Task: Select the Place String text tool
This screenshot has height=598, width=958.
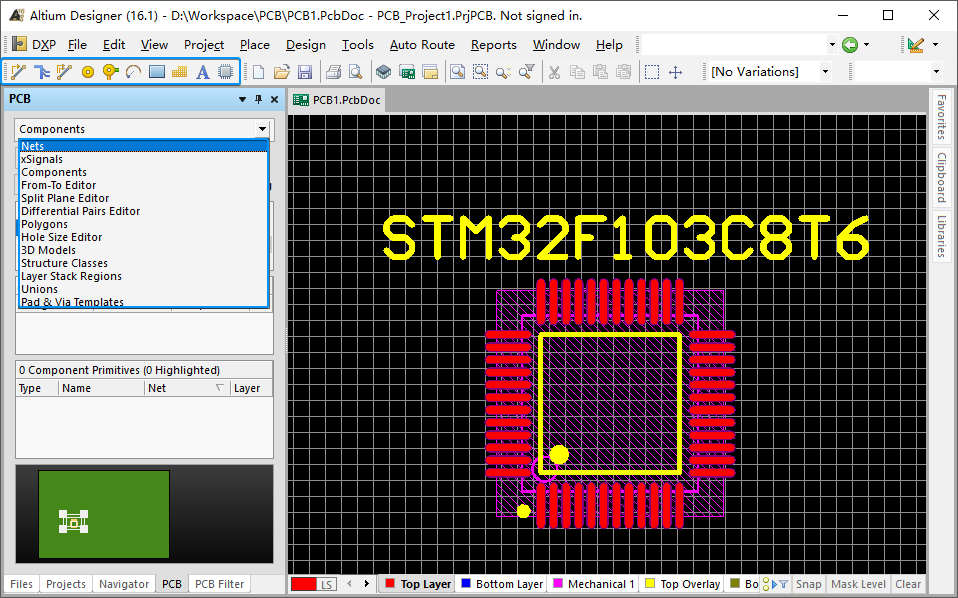Action: [x=203, y=72]
